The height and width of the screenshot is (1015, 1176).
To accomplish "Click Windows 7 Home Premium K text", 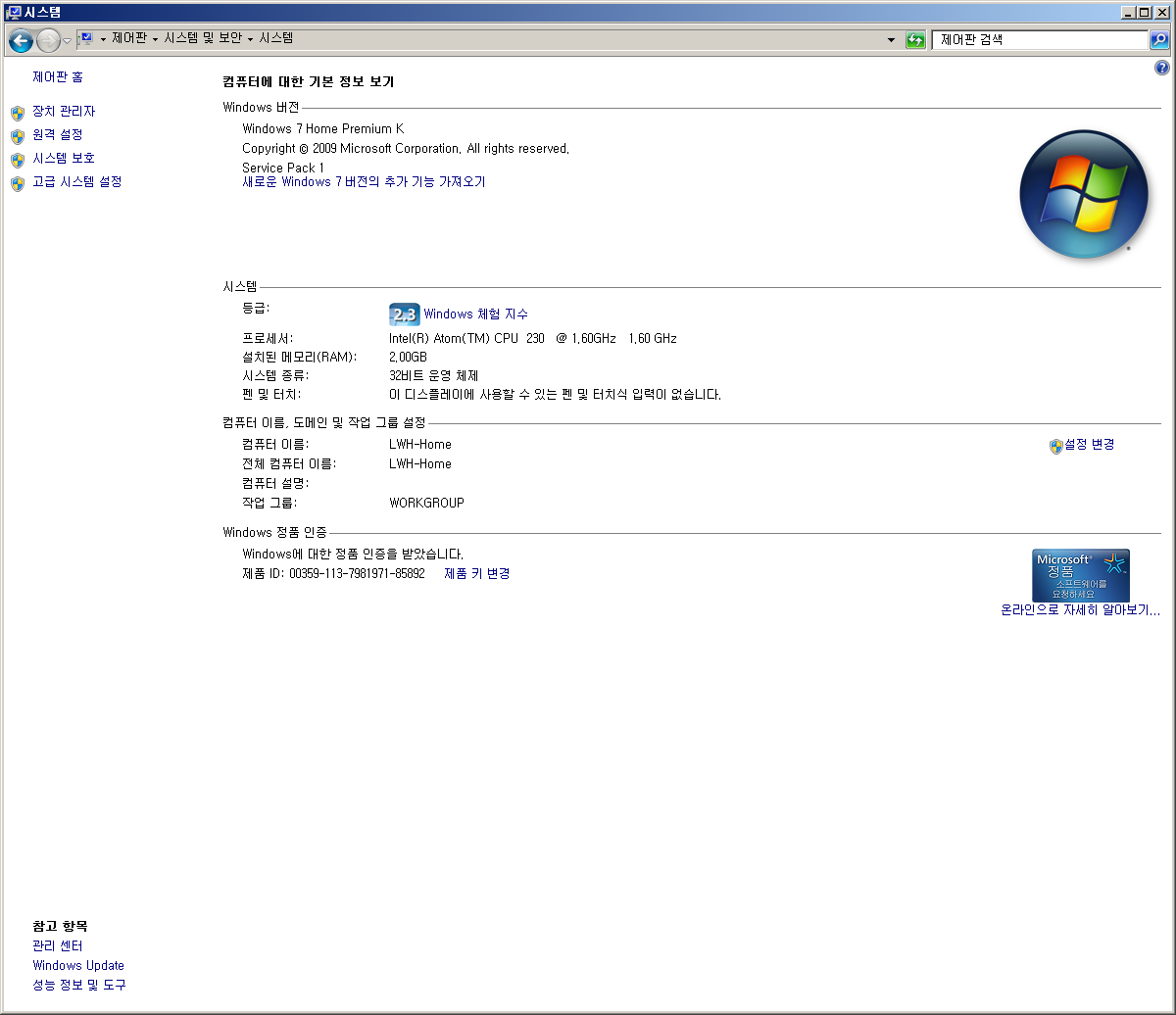I will (322, 128).
